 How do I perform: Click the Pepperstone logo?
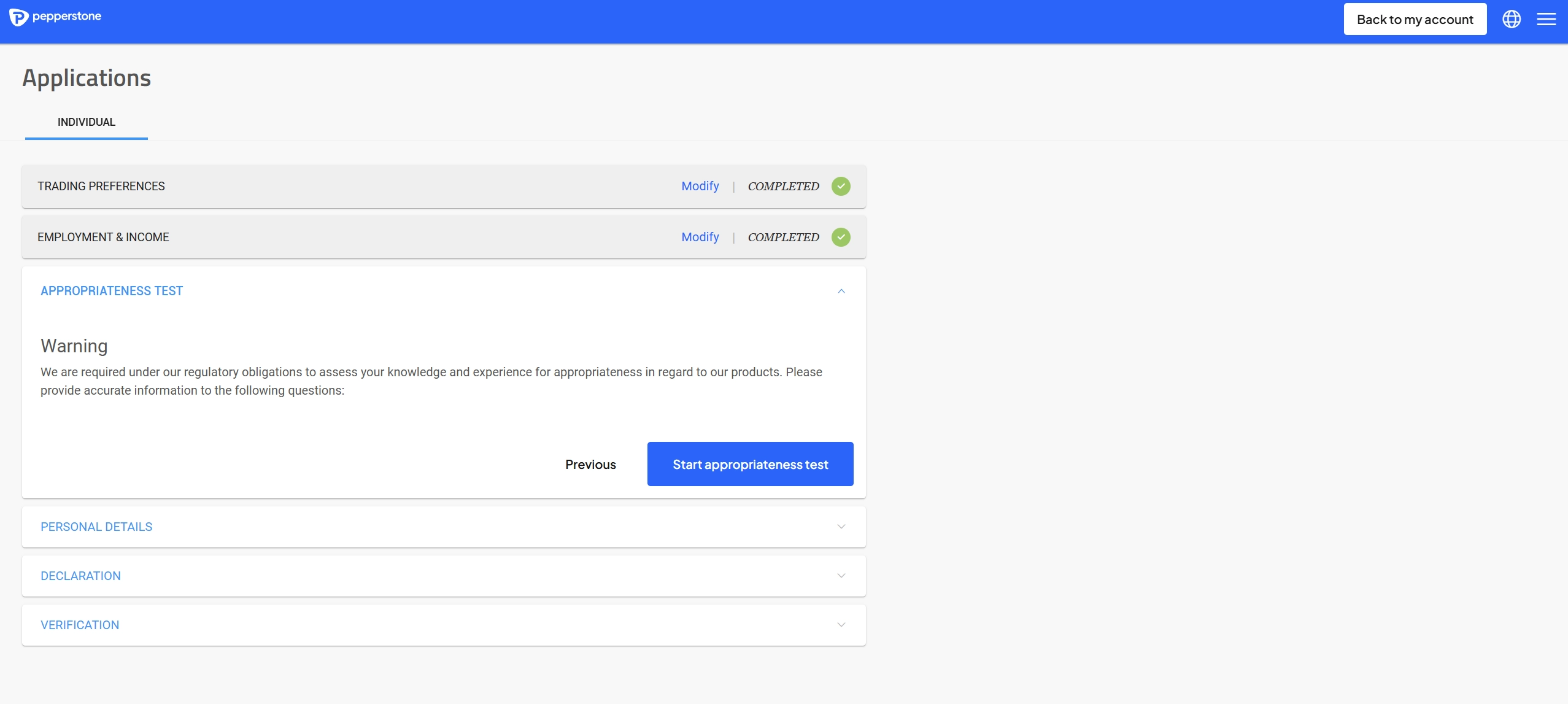tap(55, 17)
